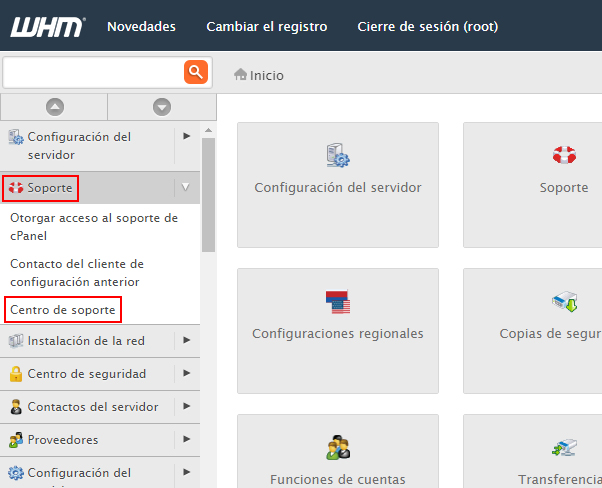Open Instalación de la red in sidebar
Viewport: 602px width, 488px height.
pyautogui.click(x=86, y=341)
